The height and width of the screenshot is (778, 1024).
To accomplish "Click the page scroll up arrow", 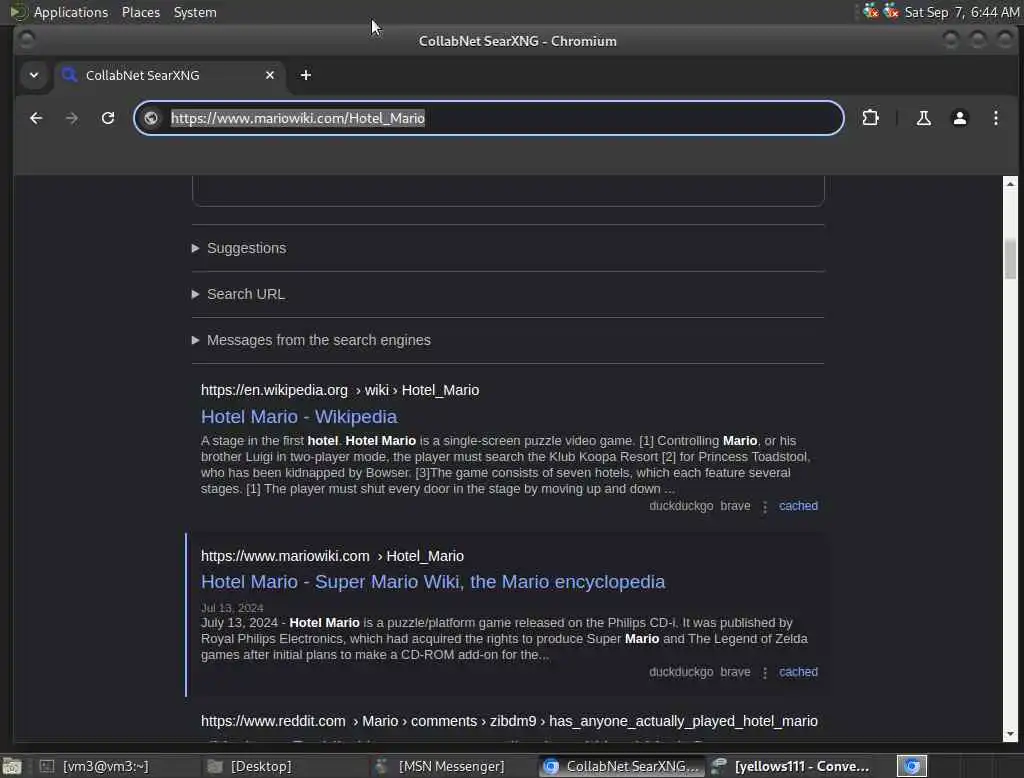I will (x=1010, y=184).
